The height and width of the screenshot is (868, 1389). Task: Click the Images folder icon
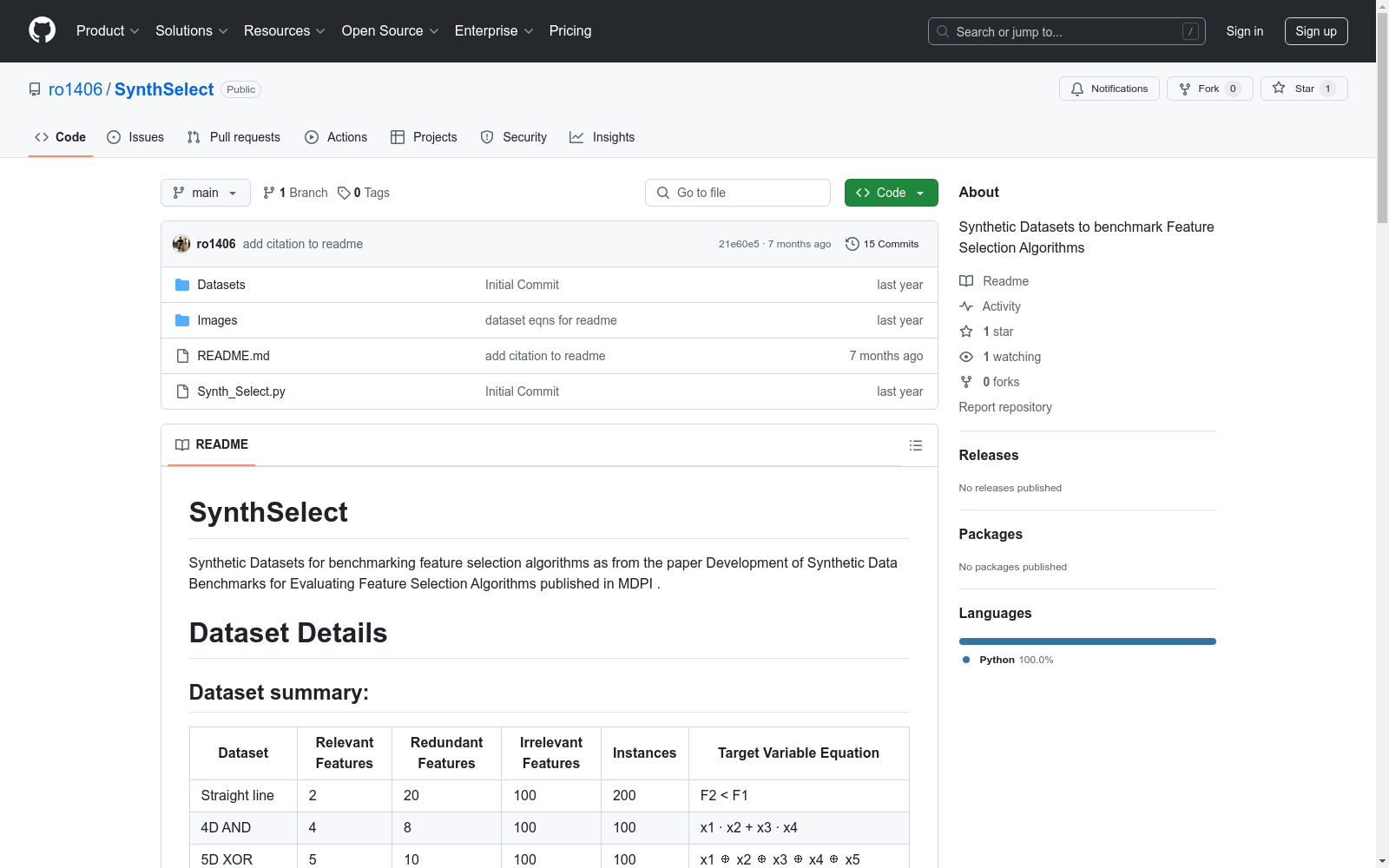point(182,320)
